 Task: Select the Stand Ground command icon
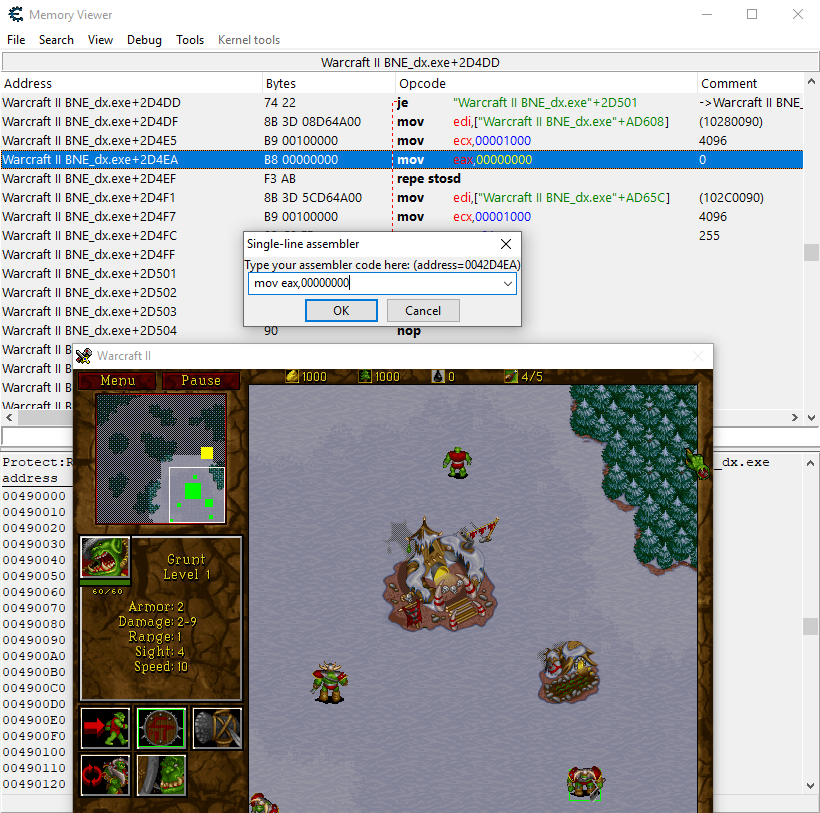point(161,775)
